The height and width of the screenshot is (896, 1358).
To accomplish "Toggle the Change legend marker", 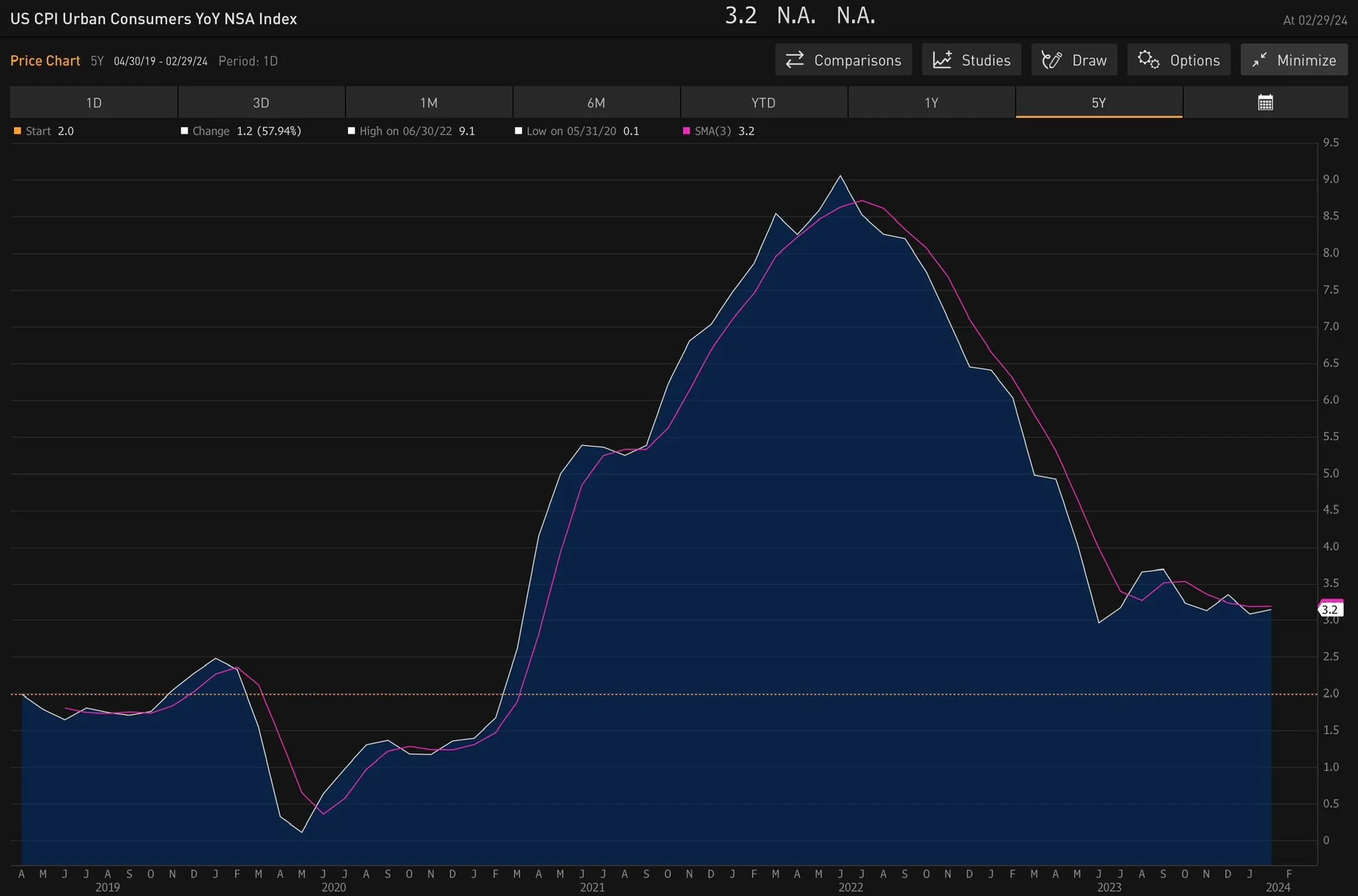I will 184,131.
